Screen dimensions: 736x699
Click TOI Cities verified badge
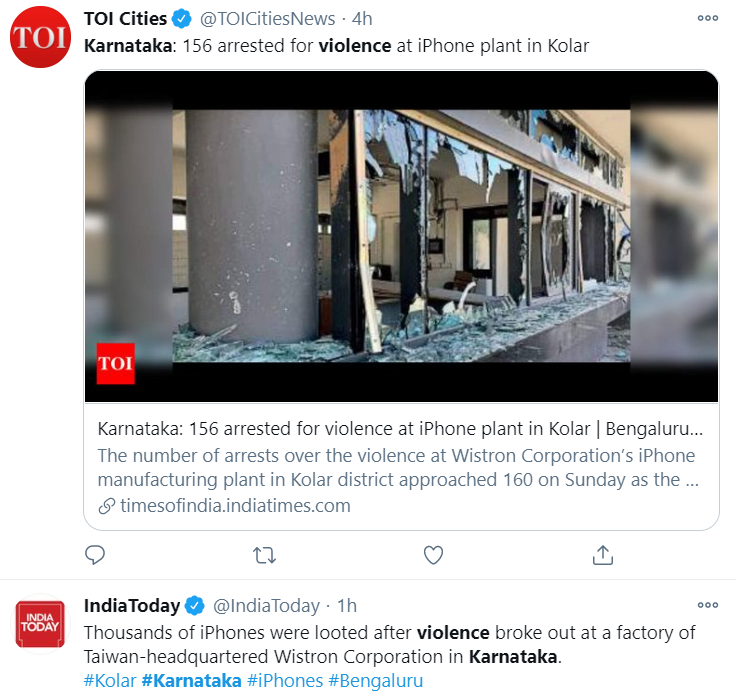click(182, 19)
